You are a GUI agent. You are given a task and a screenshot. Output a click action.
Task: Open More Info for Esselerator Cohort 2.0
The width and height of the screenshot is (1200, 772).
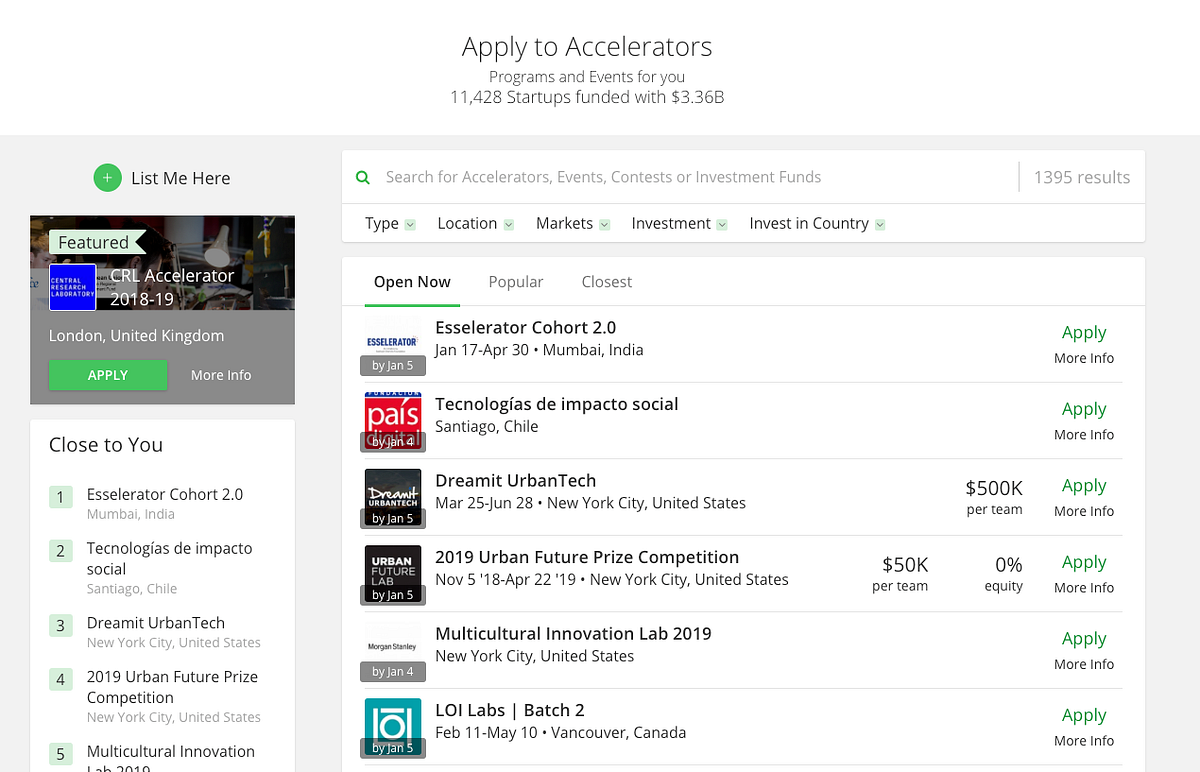click(1084, 358)
